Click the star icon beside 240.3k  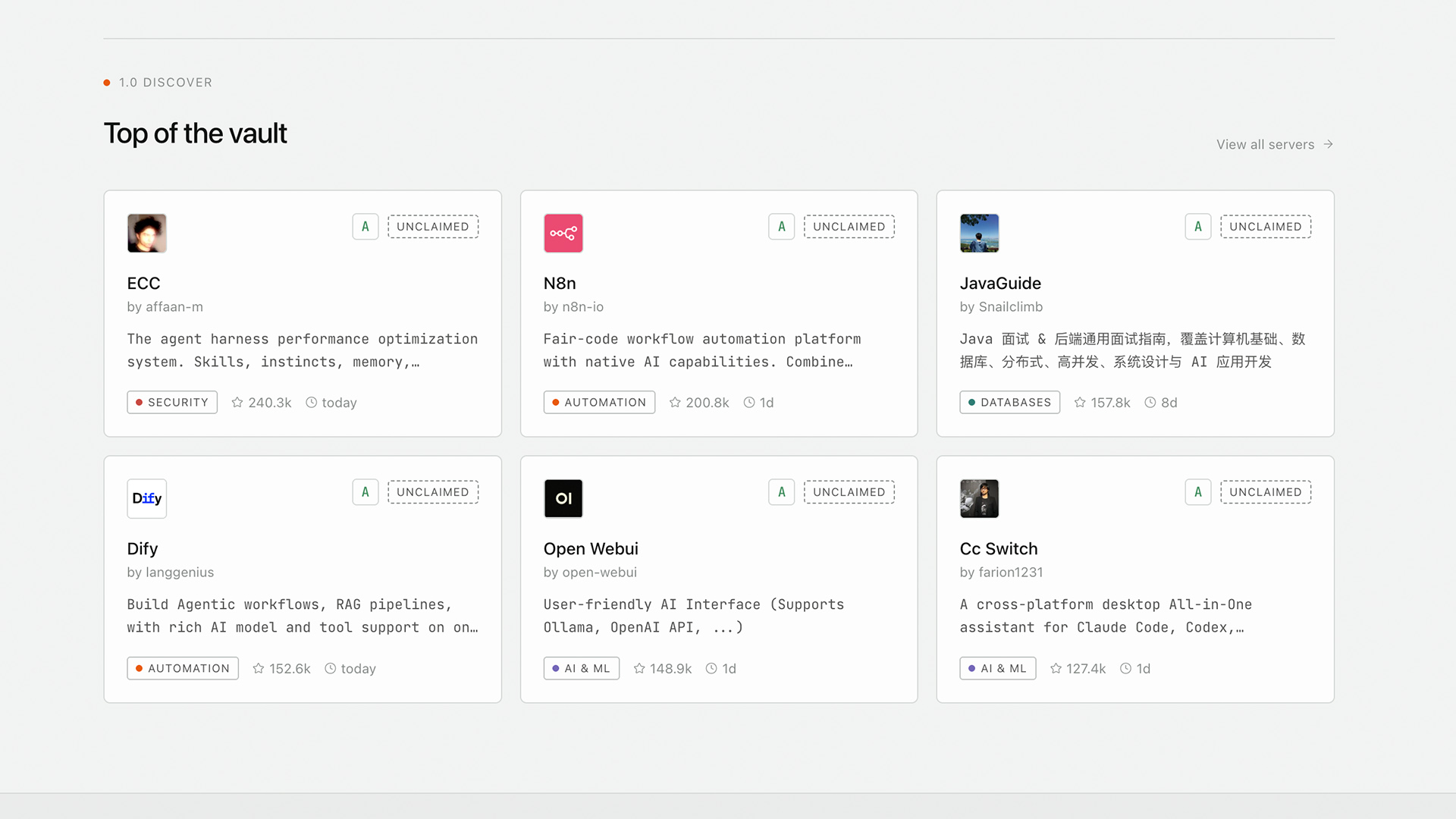[x=237, y=403]
